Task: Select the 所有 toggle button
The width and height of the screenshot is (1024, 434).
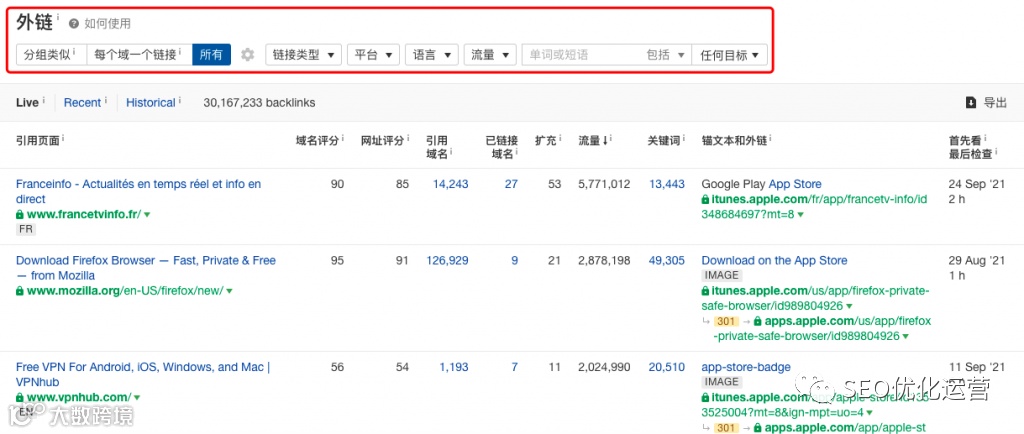Action: 212,55
